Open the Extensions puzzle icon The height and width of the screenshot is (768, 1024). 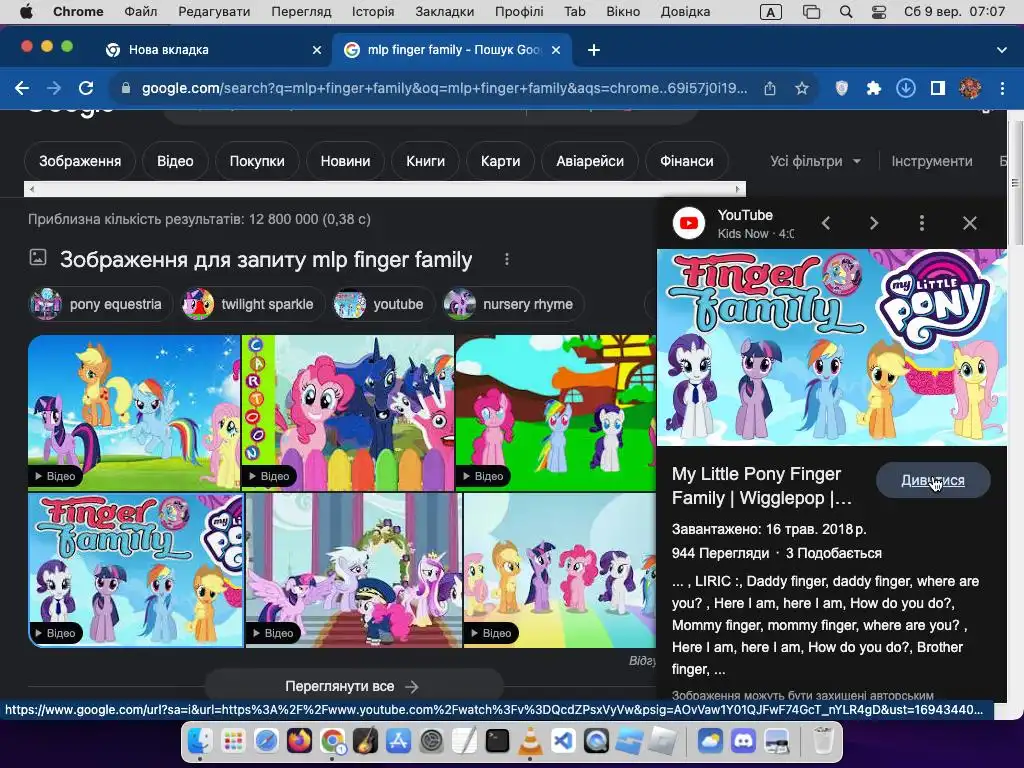(874, 88)
